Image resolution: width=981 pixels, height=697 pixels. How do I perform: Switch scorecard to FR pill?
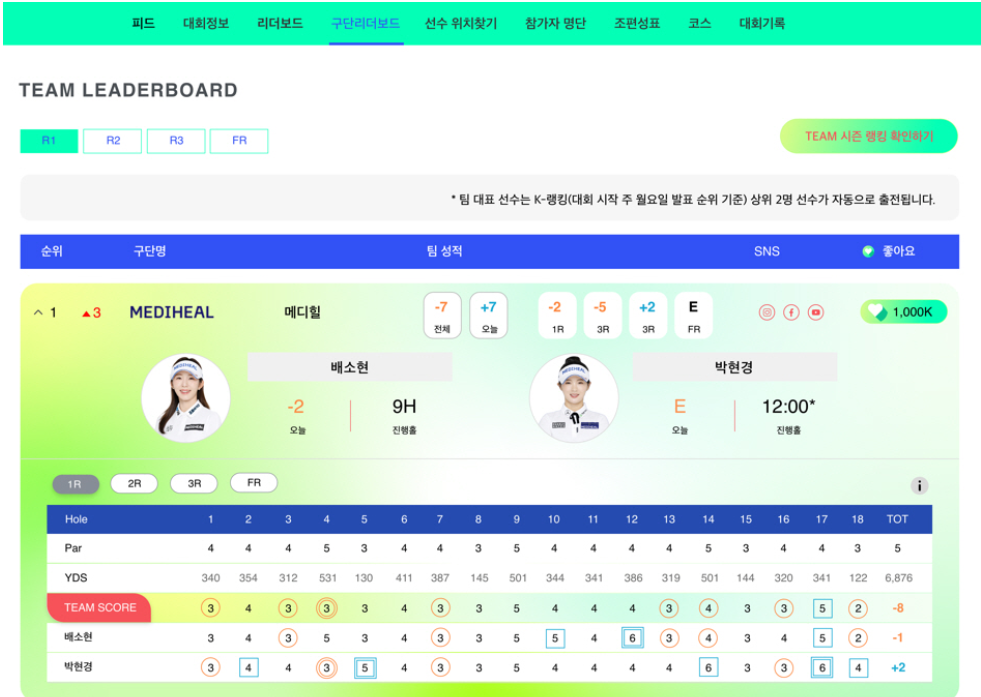(x=254, y=482)
